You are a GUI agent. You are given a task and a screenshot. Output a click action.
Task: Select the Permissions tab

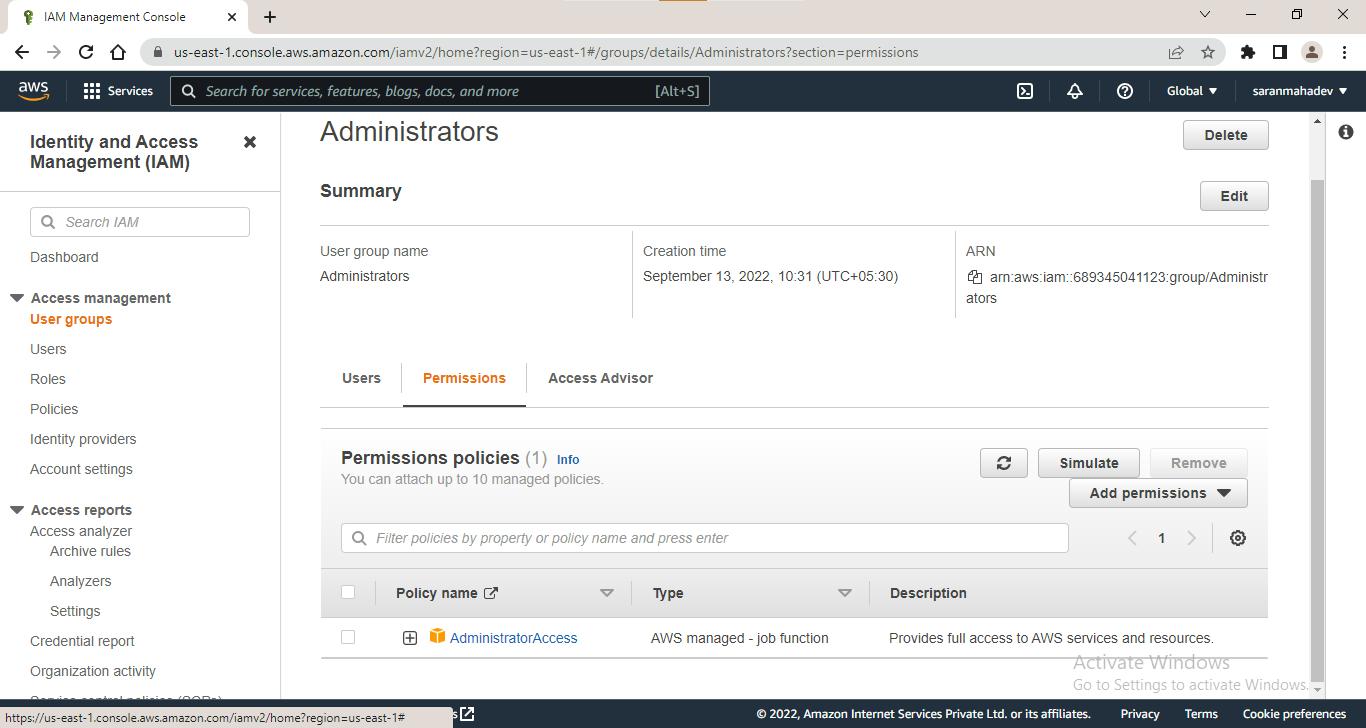pyautogui.click(x=464, y=378)
